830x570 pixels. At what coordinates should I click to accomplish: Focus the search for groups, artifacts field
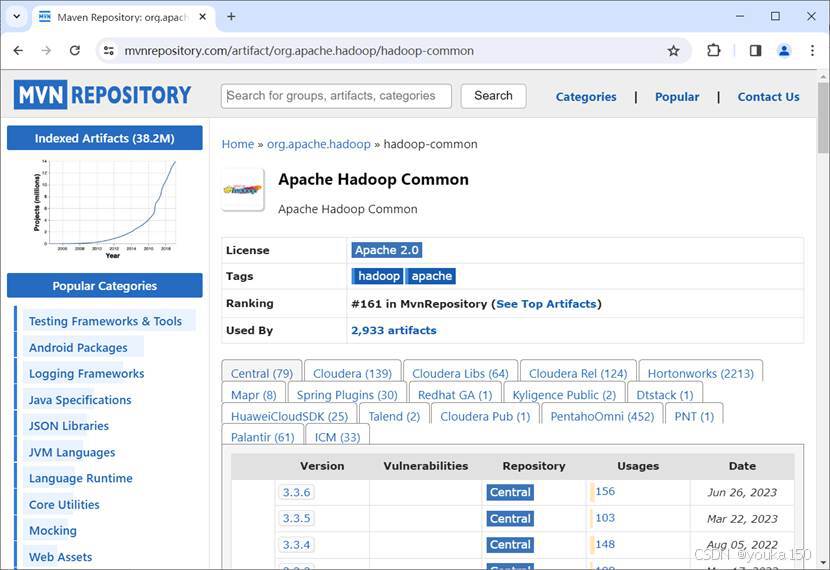[x=336, y=96]
